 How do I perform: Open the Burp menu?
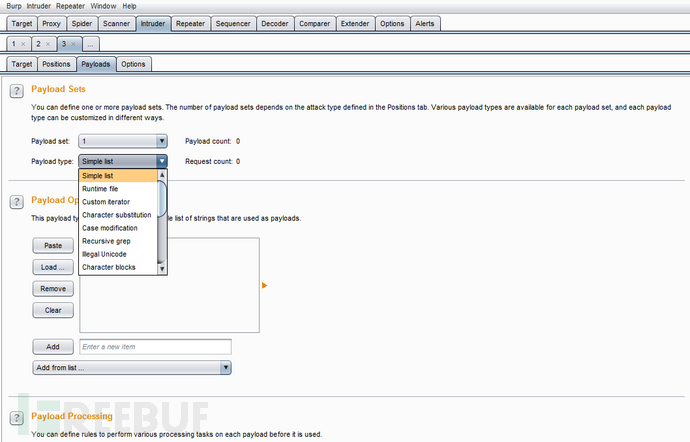click(x=14, y=6)
